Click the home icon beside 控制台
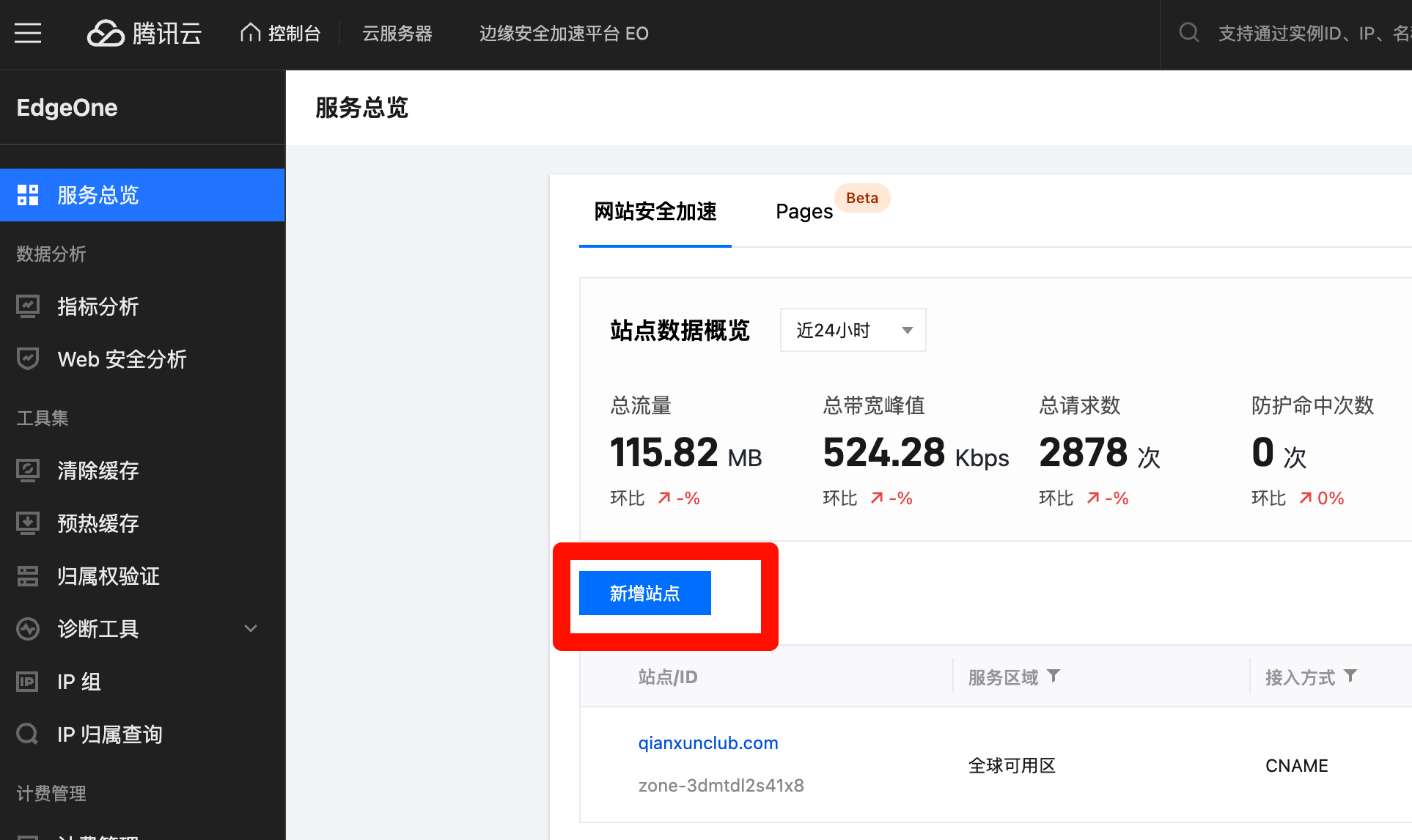The image size is (1412, 840). [x=251, y=32]
